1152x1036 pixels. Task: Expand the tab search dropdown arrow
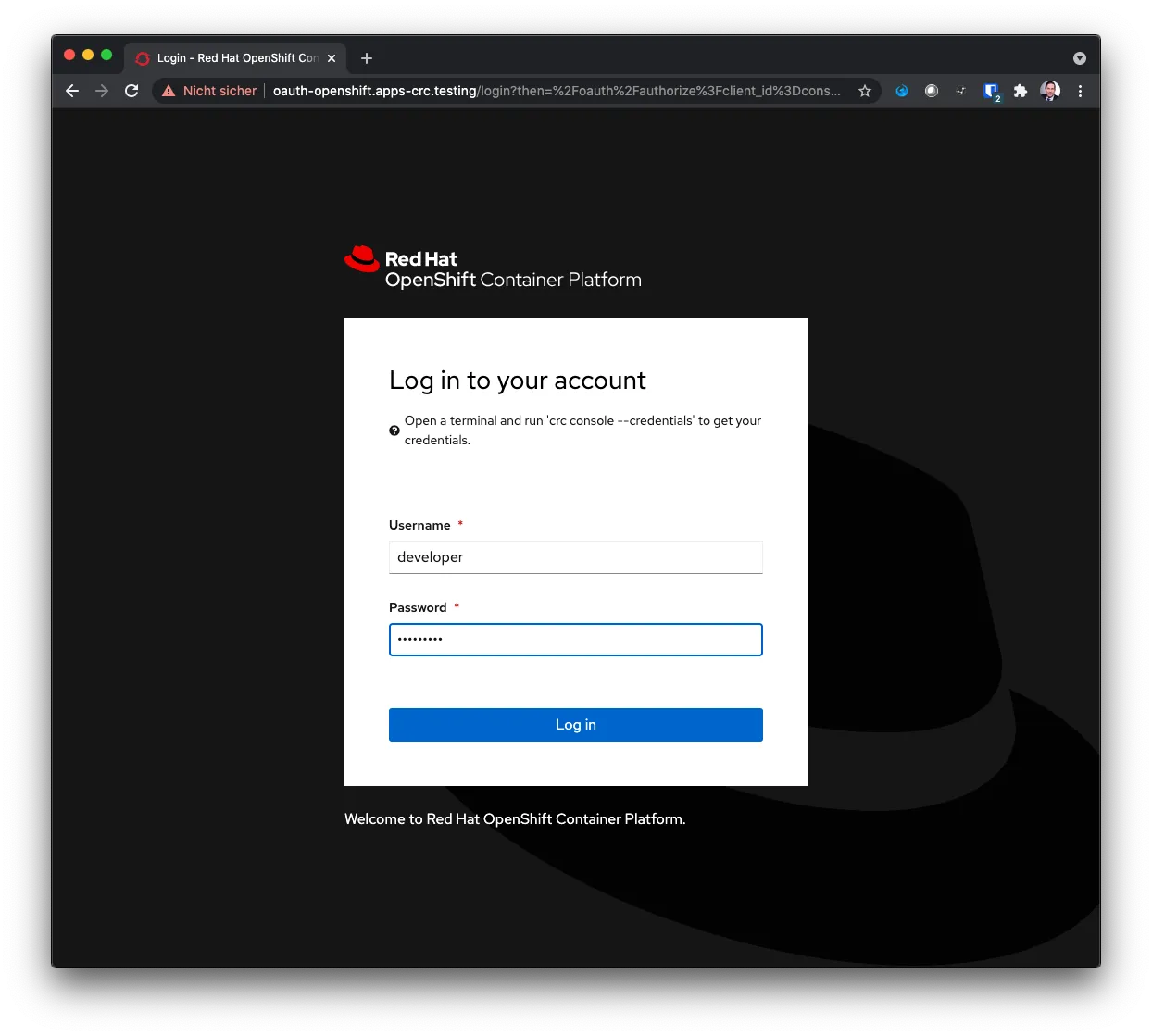pos(1080,58)
